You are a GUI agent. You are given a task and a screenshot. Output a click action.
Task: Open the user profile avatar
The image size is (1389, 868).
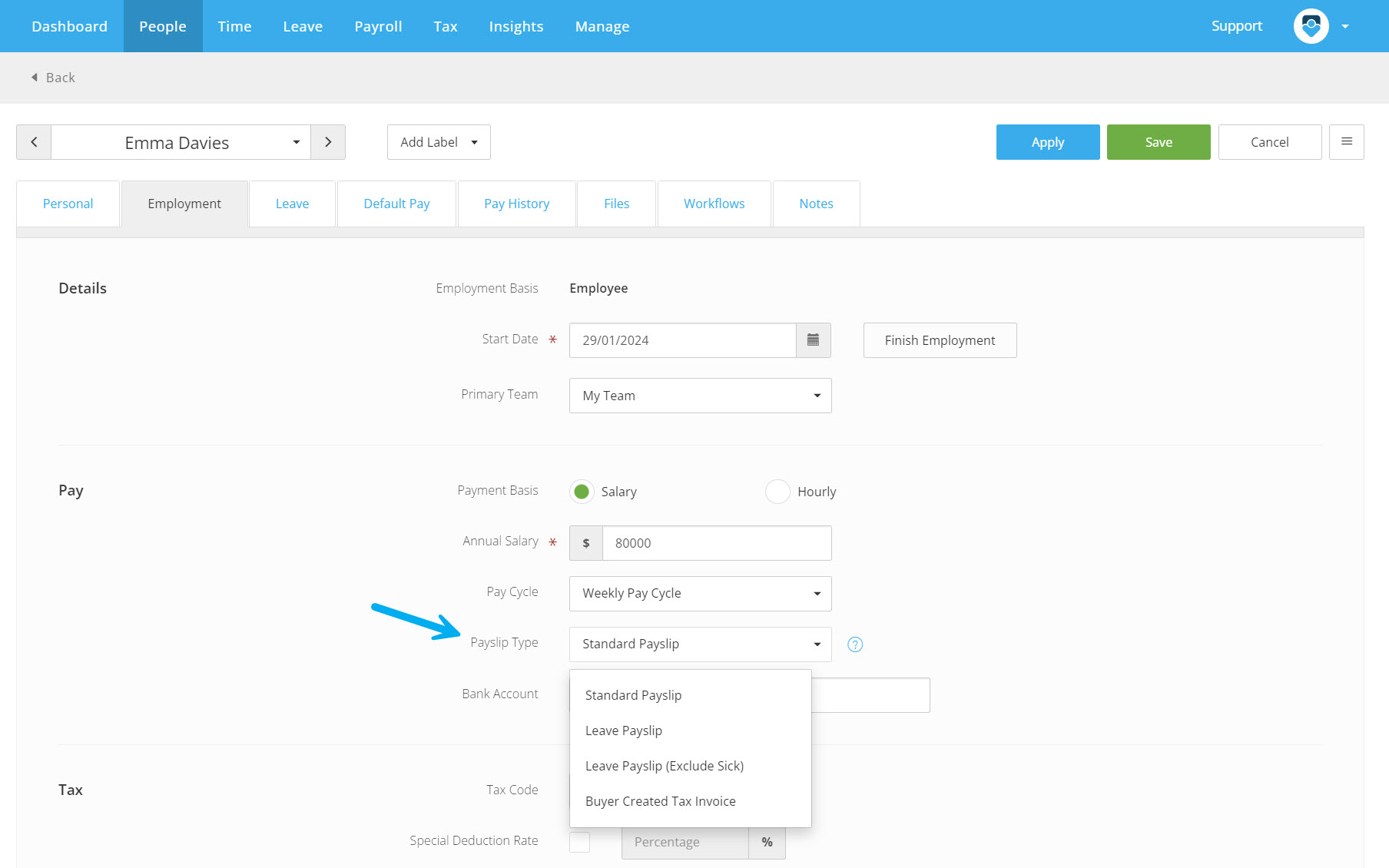pyautogui.click(x=1311, y=26)
